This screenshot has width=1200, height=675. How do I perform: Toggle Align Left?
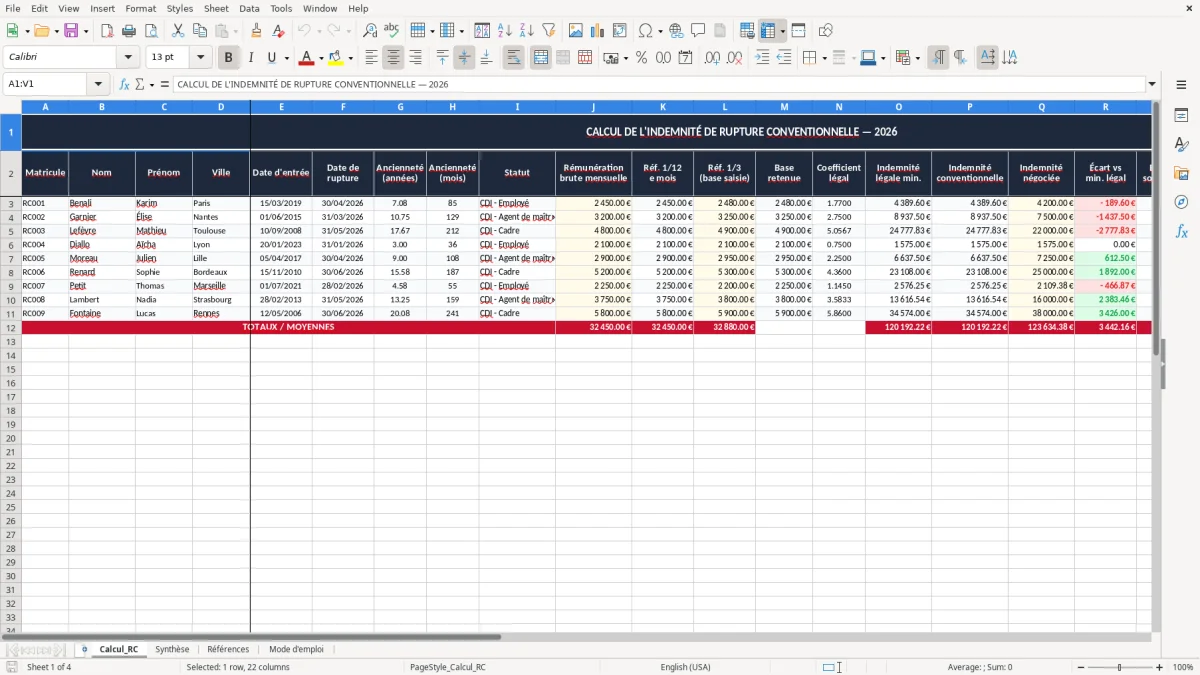coord(372,58)
